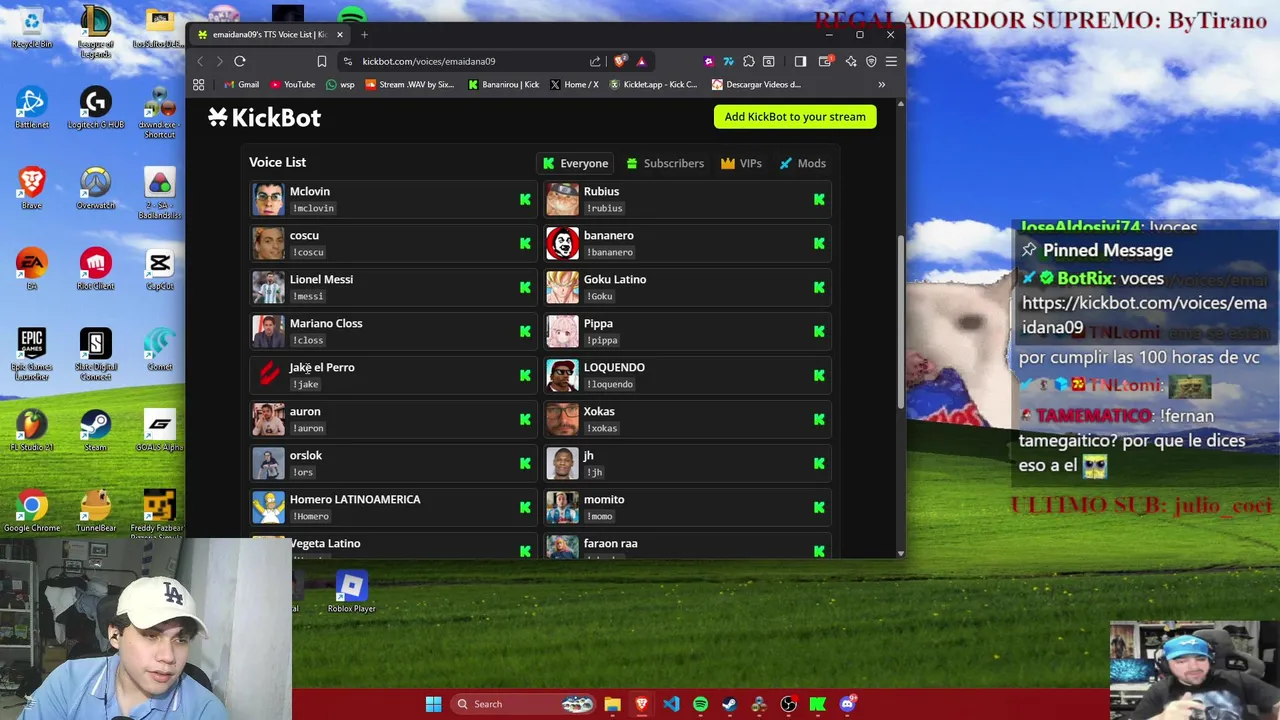1280x720 pixels.
Task: Click the green Kick icon on Pippa row
Action: 819,331
